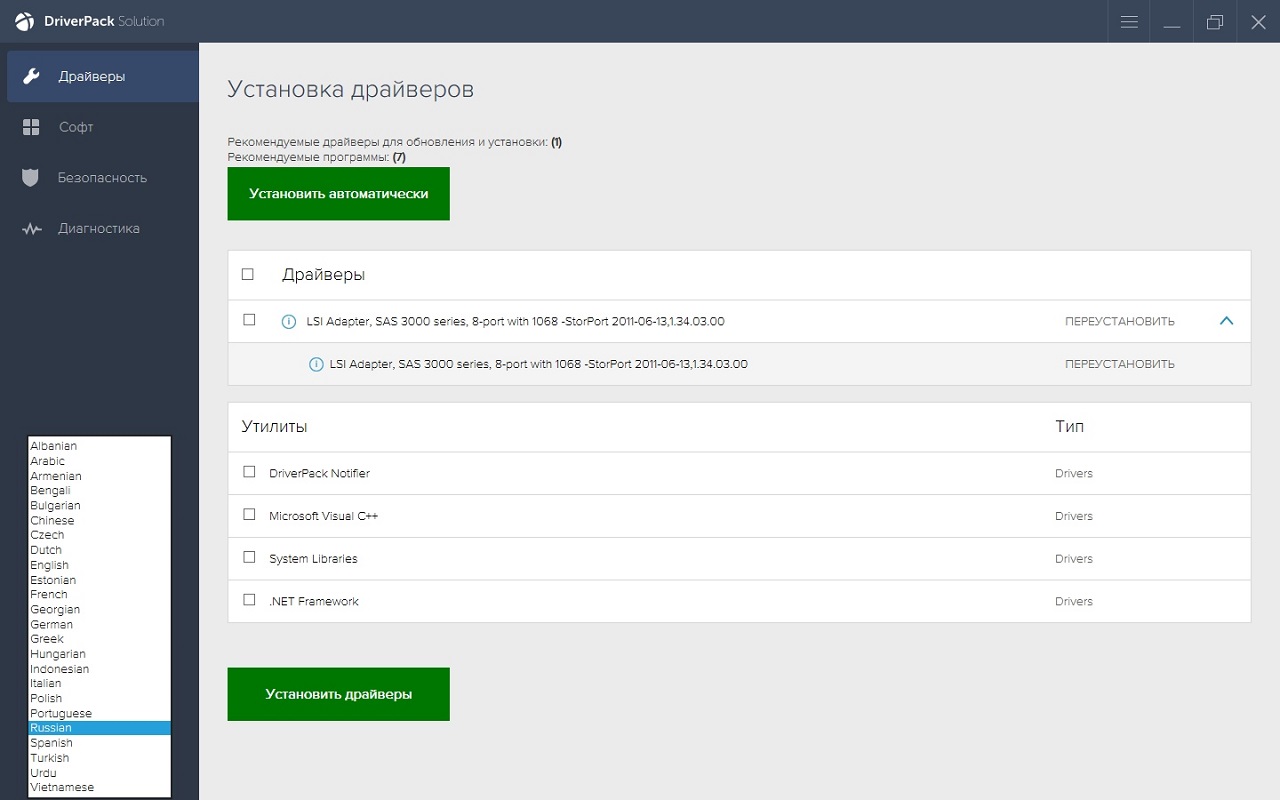Viewport: 1280px width, 800px height.
Task: Pick Spanish in the language list
Action: point(52,743)
